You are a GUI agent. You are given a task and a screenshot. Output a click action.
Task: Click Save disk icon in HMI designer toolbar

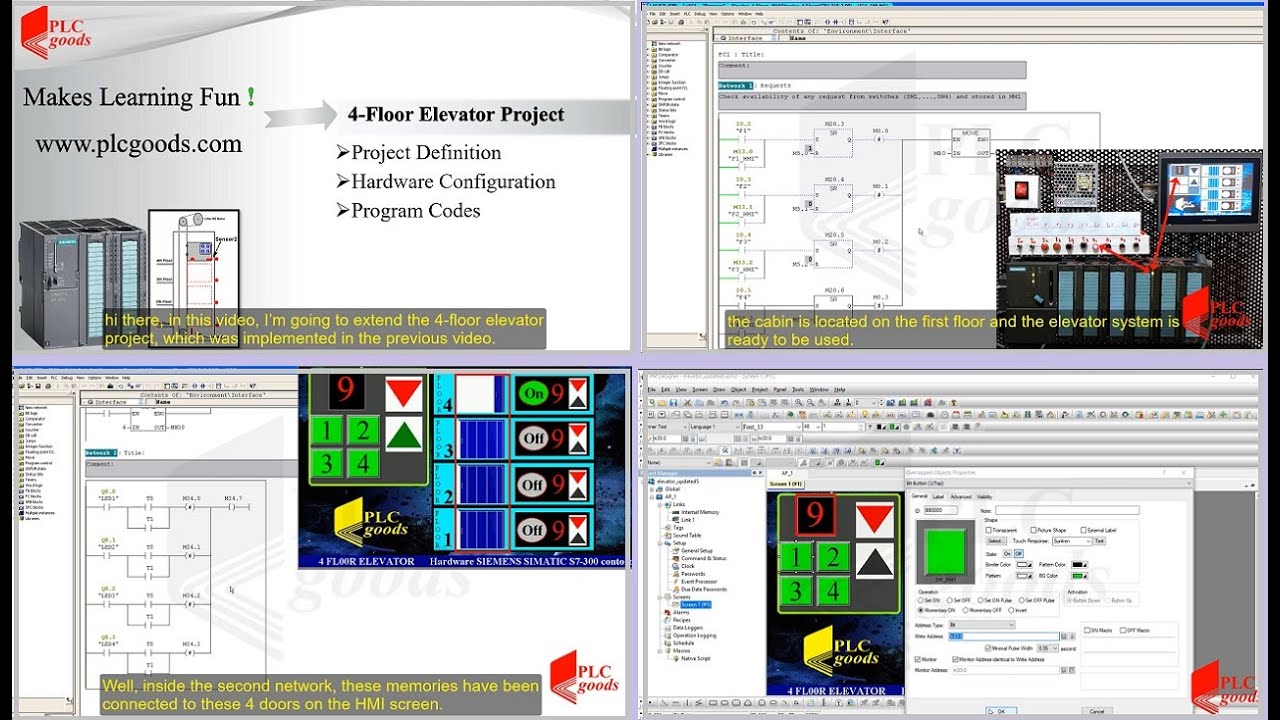point(673,402)
